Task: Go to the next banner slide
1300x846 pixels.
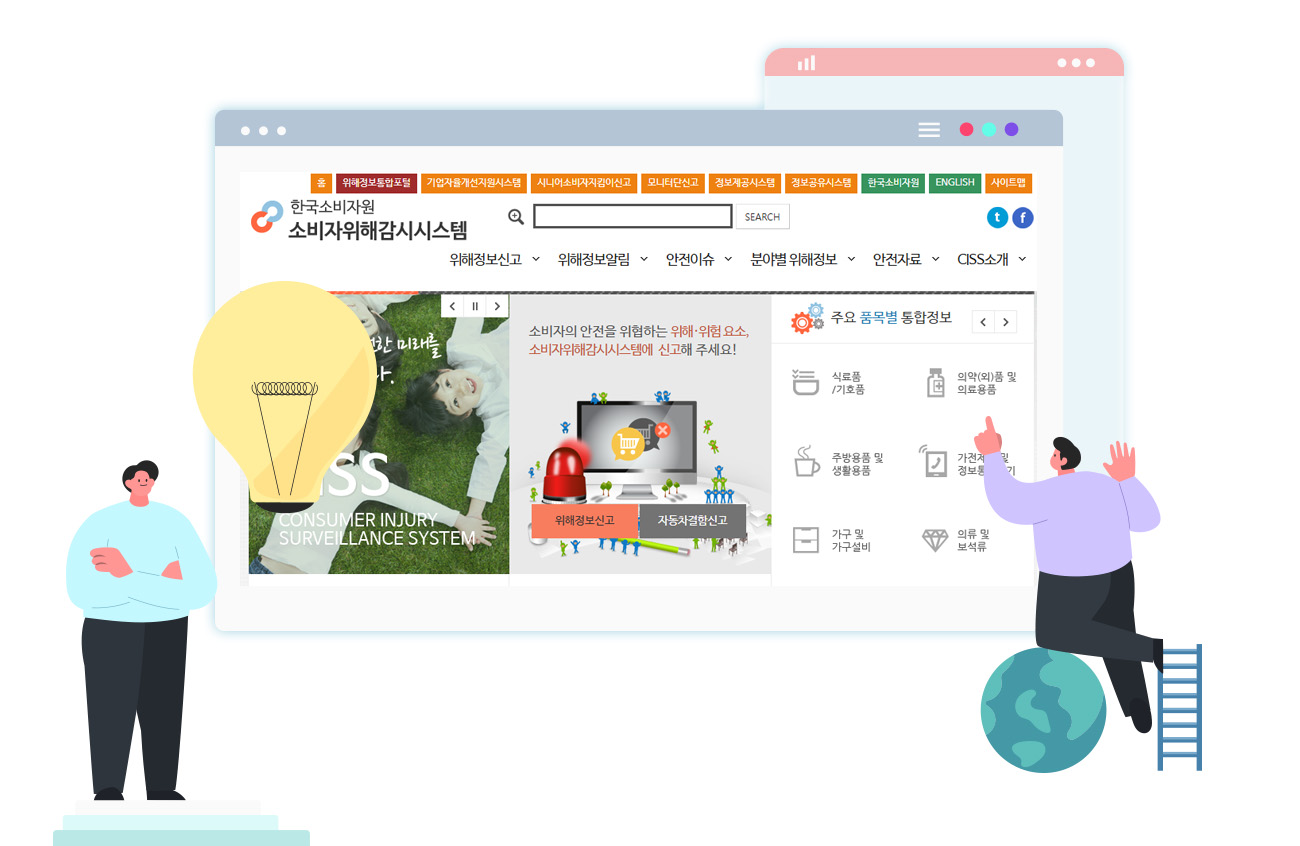Action: [x=497, y=306]
